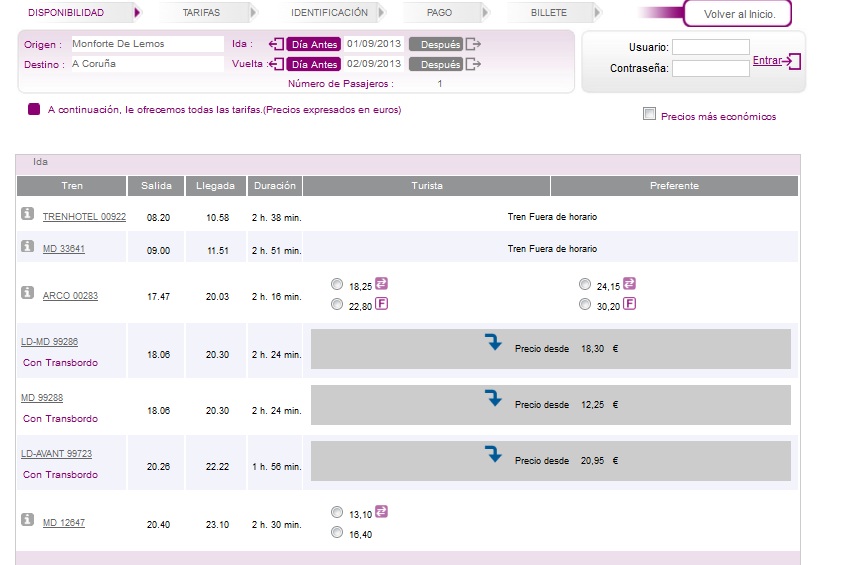The height and width of the screenshot is (565, 857).
Task: Click the Día Antes button for Vuelta
Action: click(314, 64)
